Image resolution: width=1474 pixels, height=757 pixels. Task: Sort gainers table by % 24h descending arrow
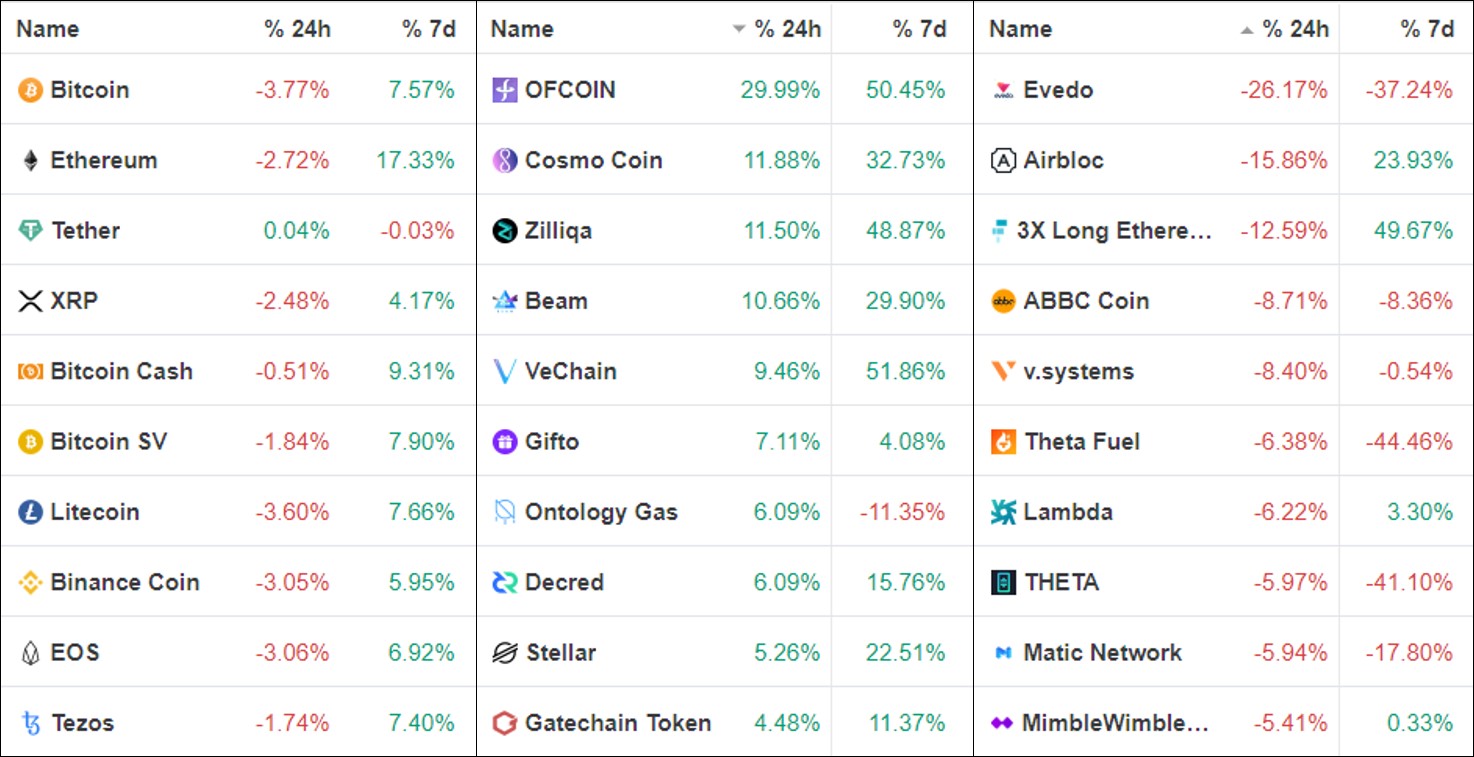coord(739,29)
